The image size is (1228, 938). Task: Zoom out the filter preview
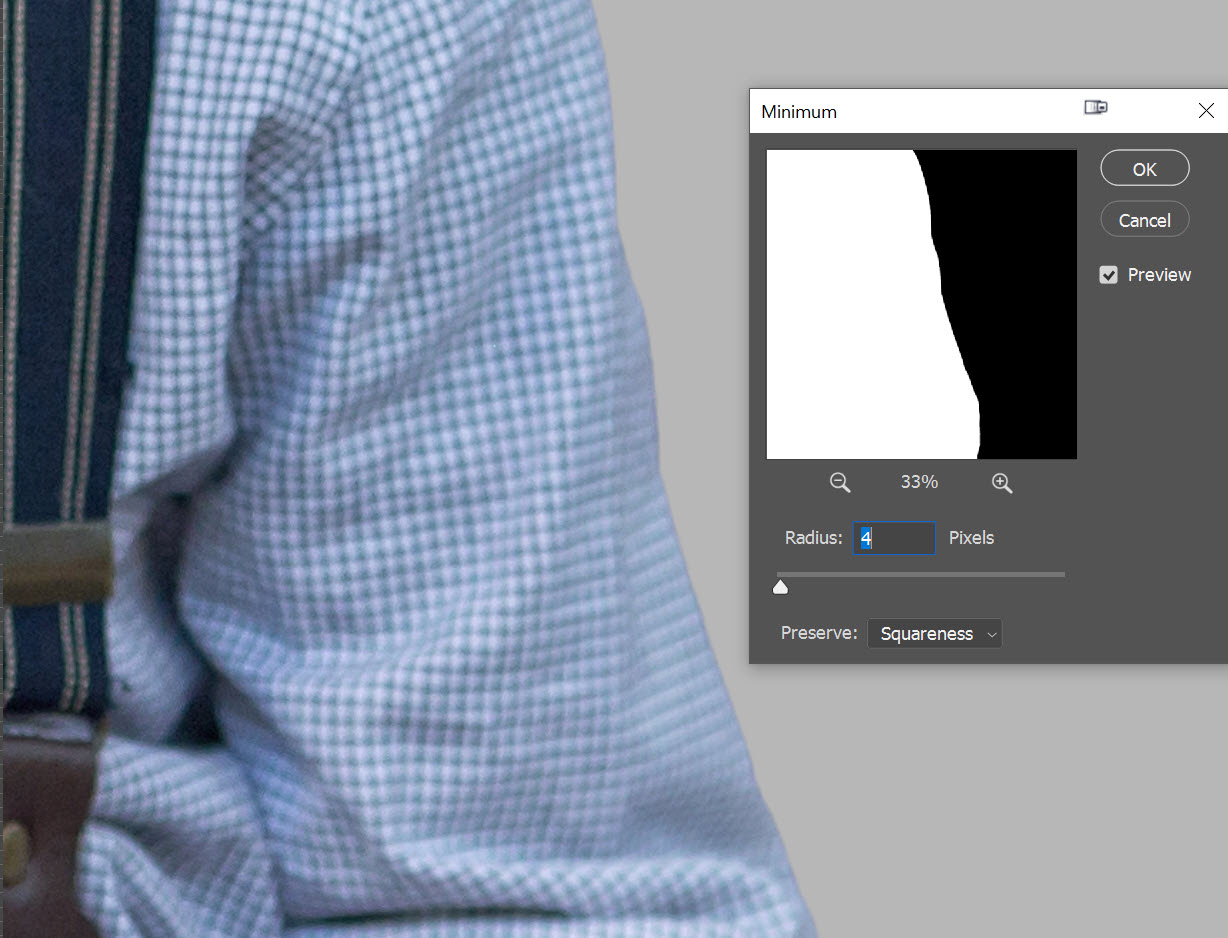click(x=840, y=483)
